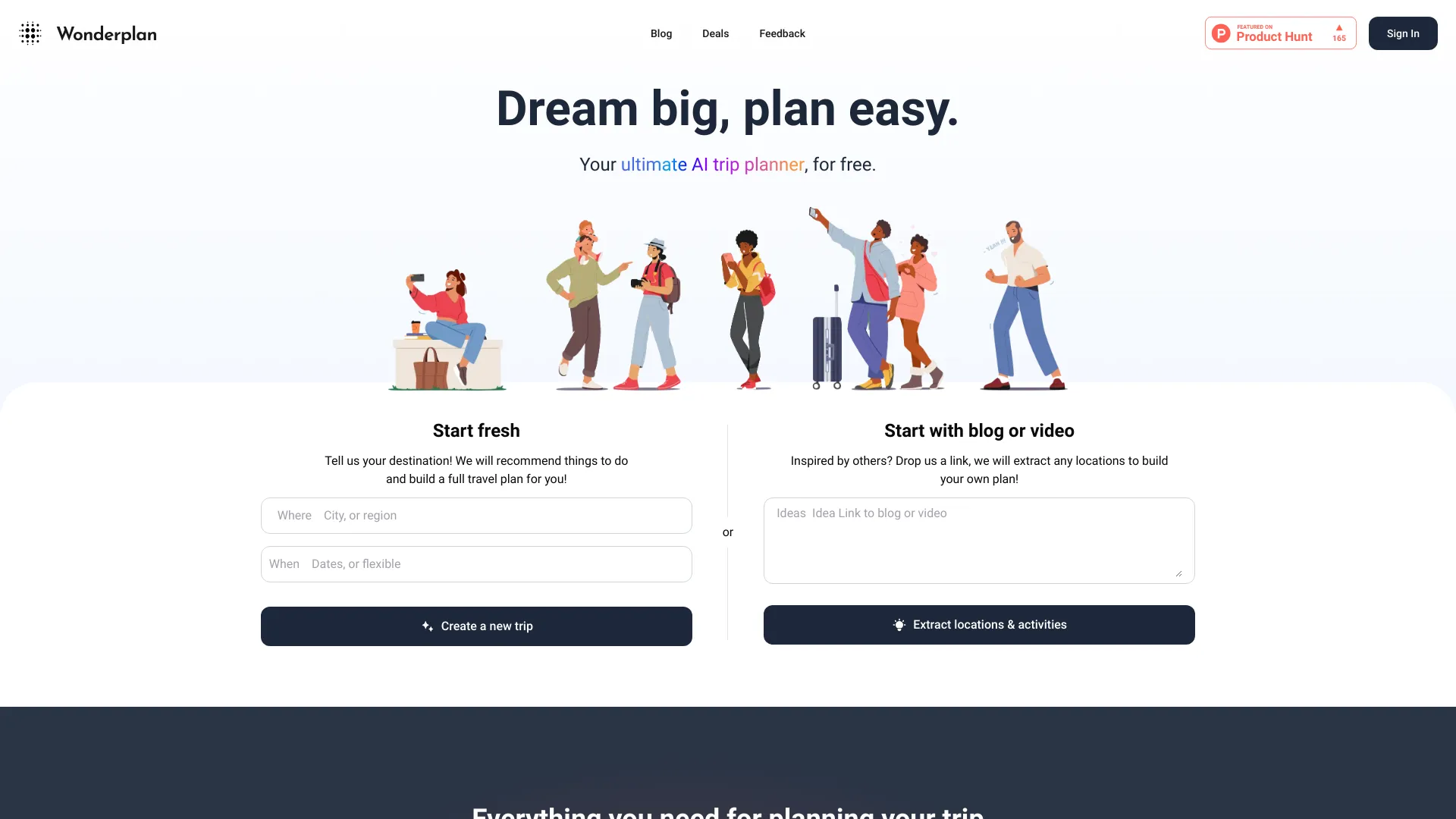Click the Create a new trip button
This screenshot has width=1456, height=819.
[476, 626]
